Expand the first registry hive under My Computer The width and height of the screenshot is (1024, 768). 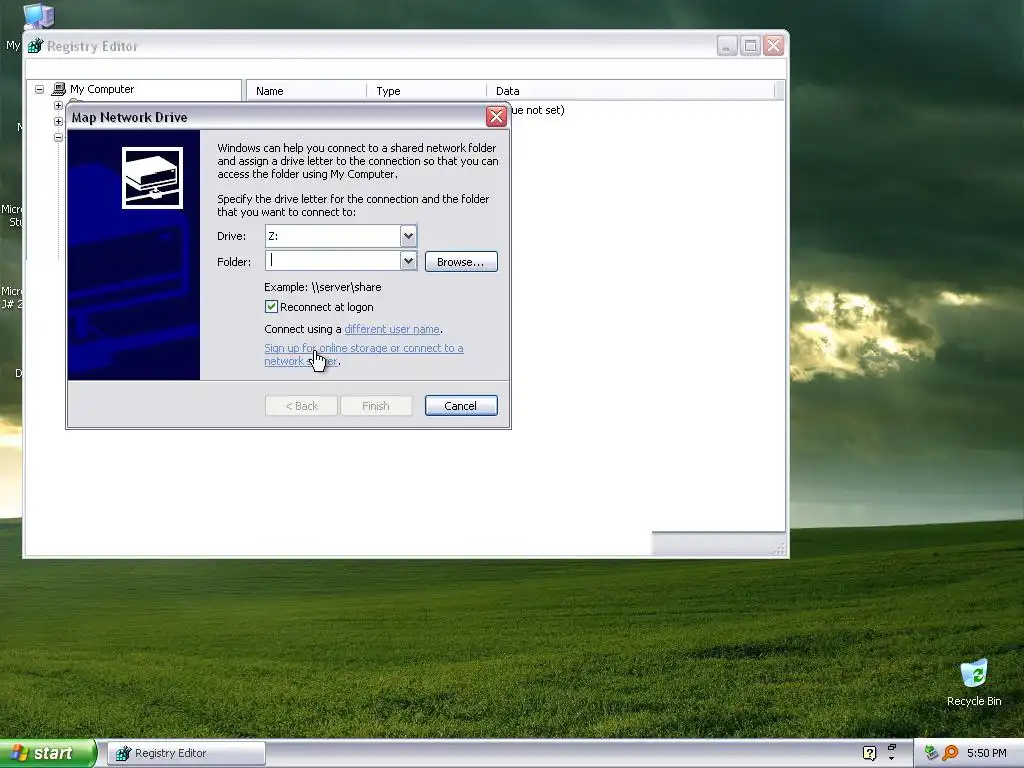[58, 105]
